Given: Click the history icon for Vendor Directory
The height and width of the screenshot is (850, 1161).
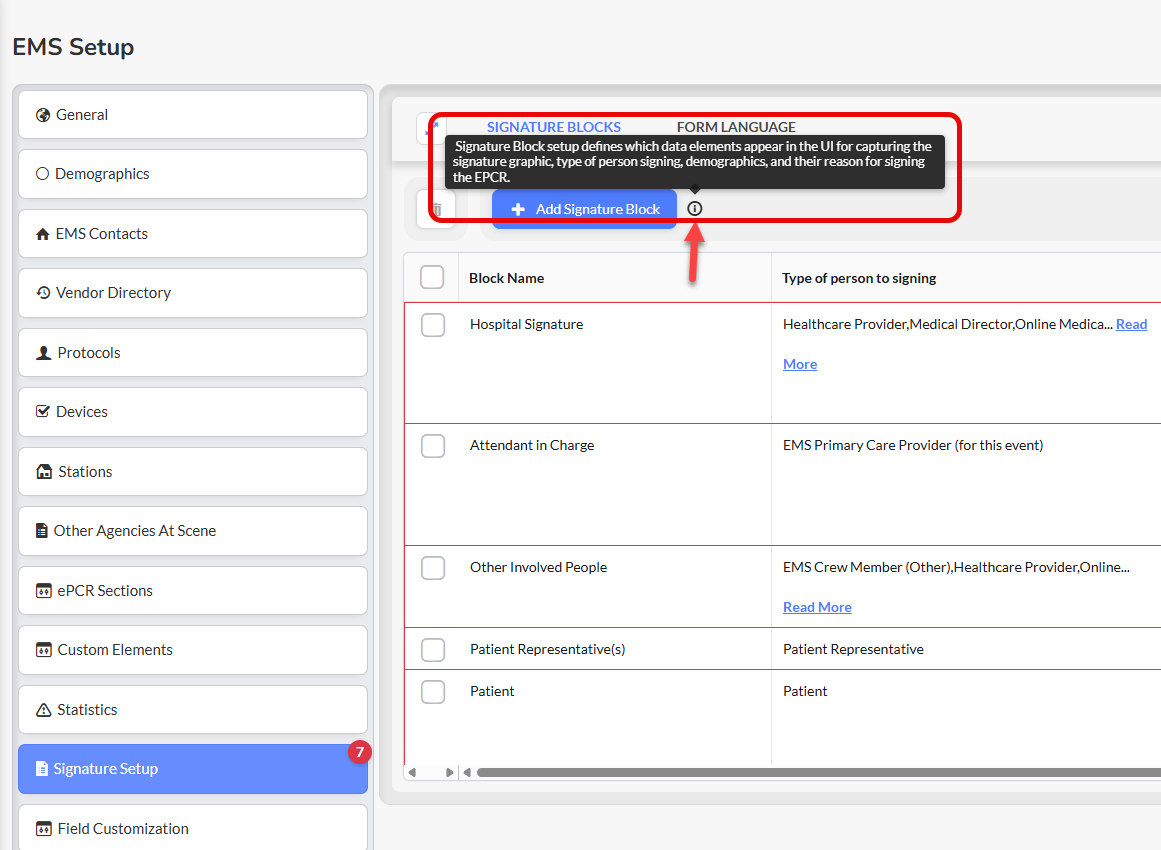Looking at the screenshot, I should 44,292.
